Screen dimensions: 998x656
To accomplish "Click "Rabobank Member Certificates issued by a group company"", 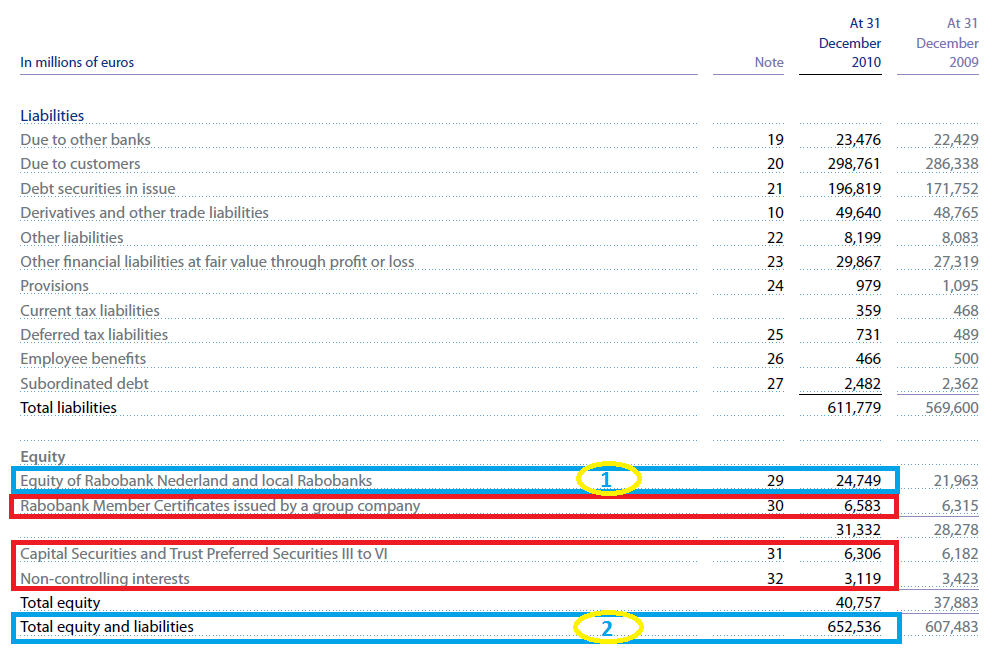I will coord(220,506).
